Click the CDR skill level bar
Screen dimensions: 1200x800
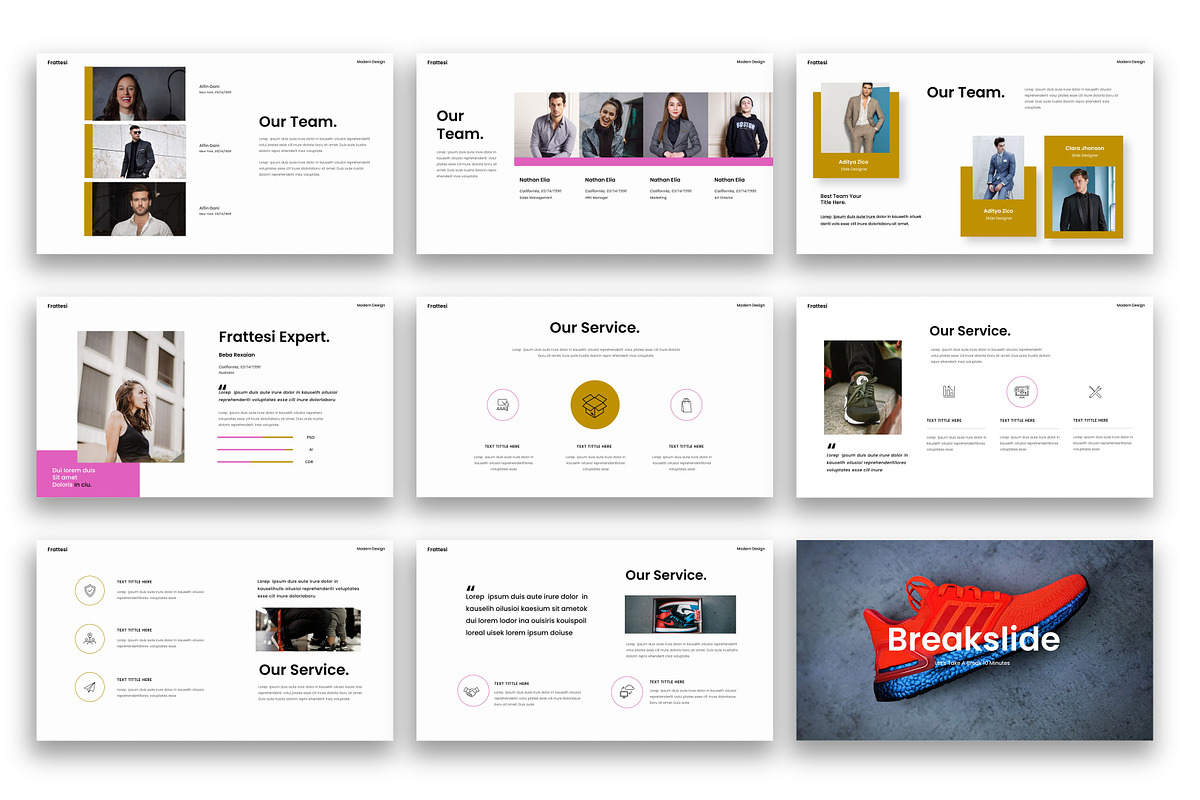pyautogui.click(x=255, y=462)
